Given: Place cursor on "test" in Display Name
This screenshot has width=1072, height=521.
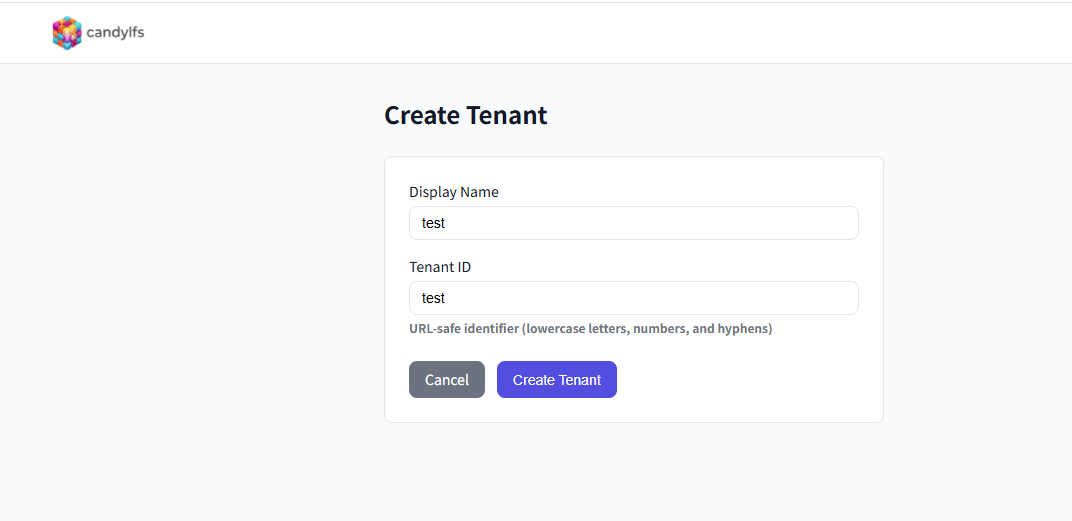Looking at the screenshot, I should [x=433, y=223].
